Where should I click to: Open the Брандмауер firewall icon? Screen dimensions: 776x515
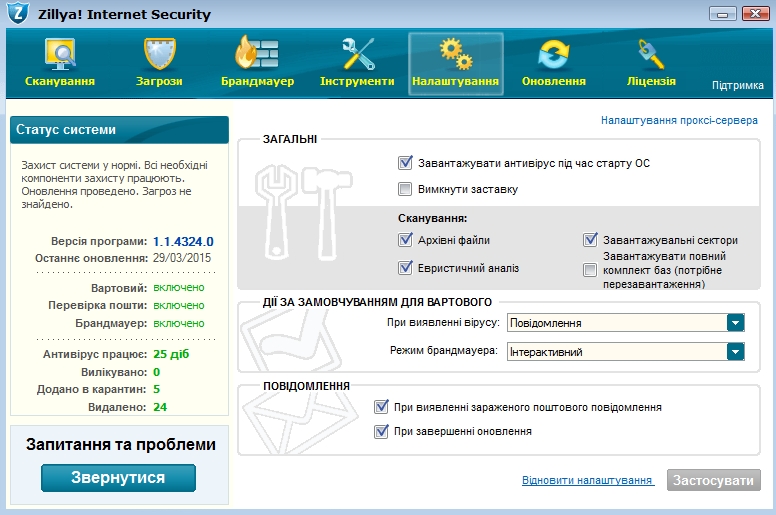[257, 54]
